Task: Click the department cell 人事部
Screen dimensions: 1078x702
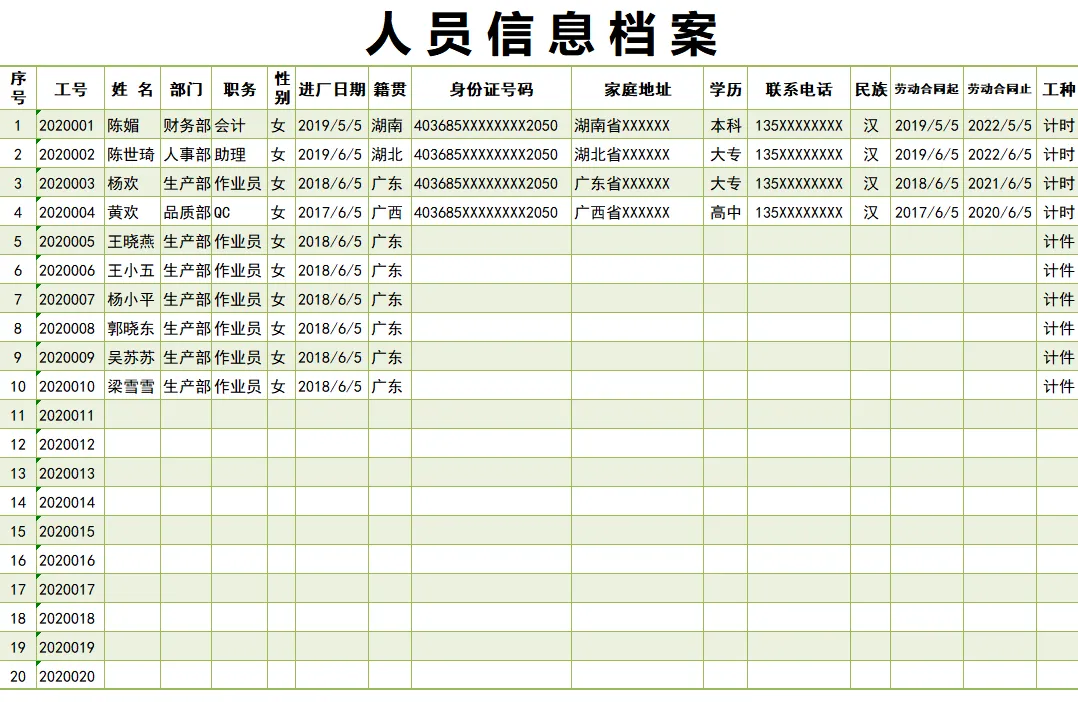Action: pos(186,154)
